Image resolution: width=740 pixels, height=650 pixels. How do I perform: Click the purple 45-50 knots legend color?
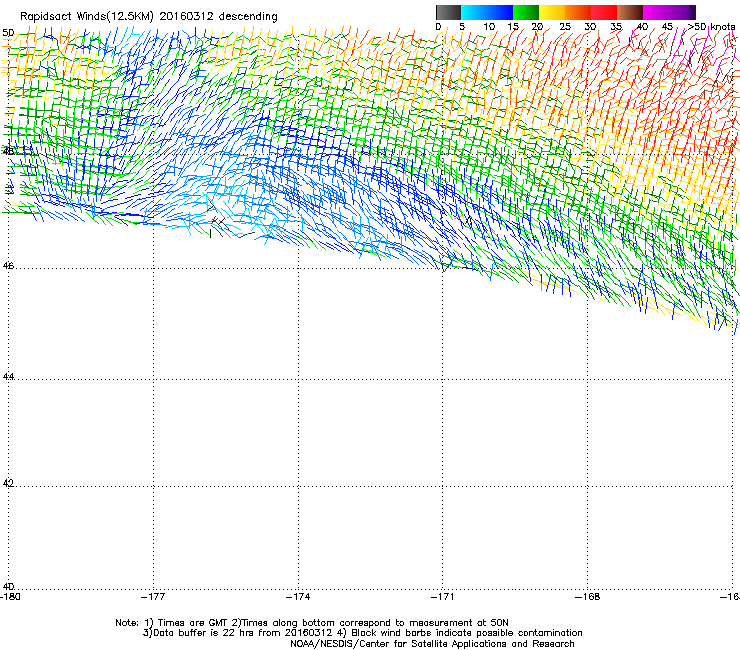coord(682,12)
